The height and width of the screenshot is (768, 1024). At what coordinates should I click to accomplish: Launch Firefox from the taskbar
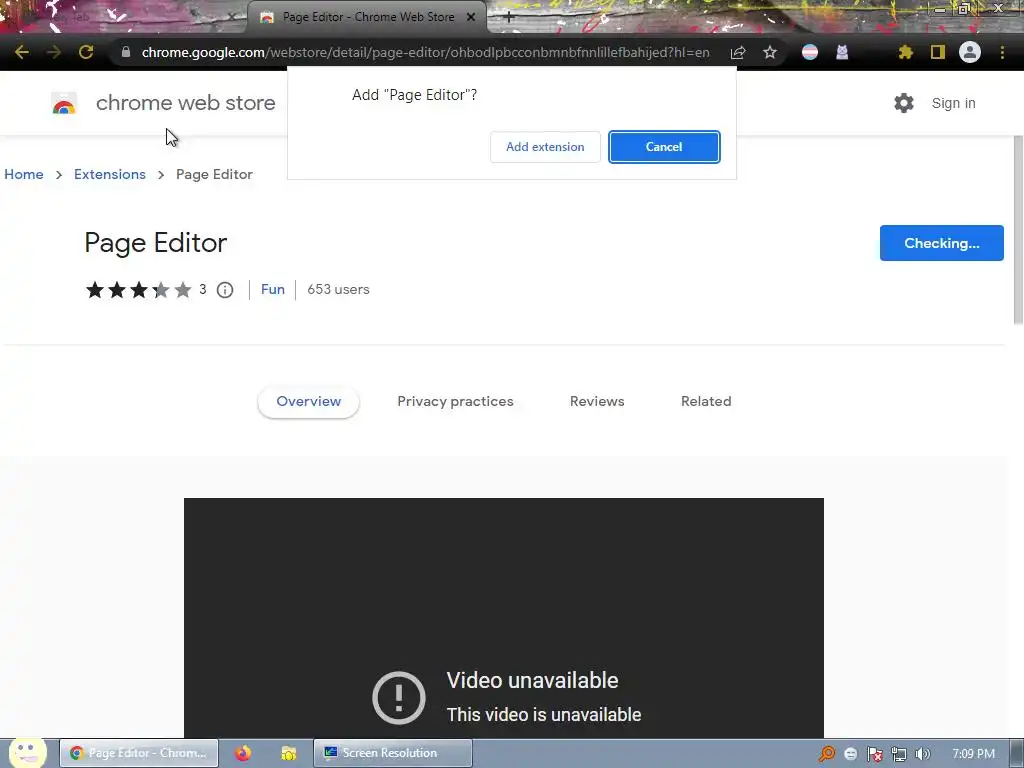[x=243, y=753]
